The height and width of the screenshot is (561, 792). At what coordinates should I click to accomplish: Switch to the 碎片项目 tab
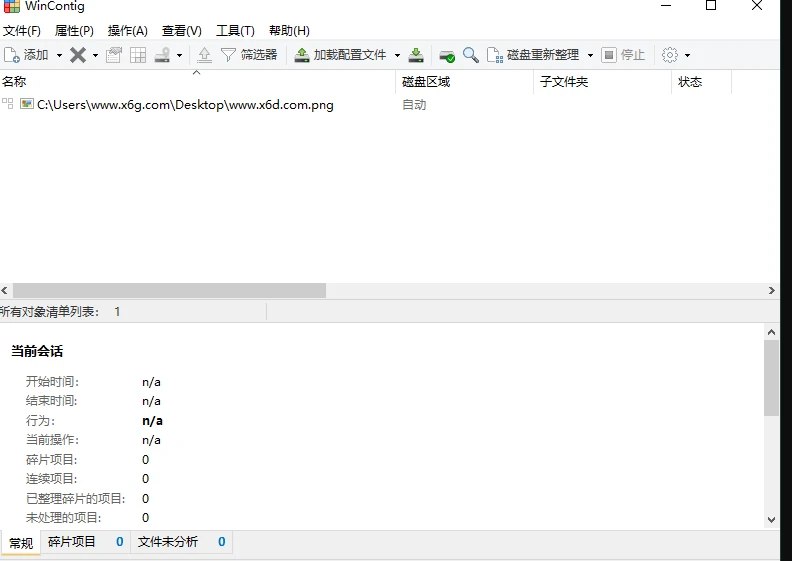(85, 542)
